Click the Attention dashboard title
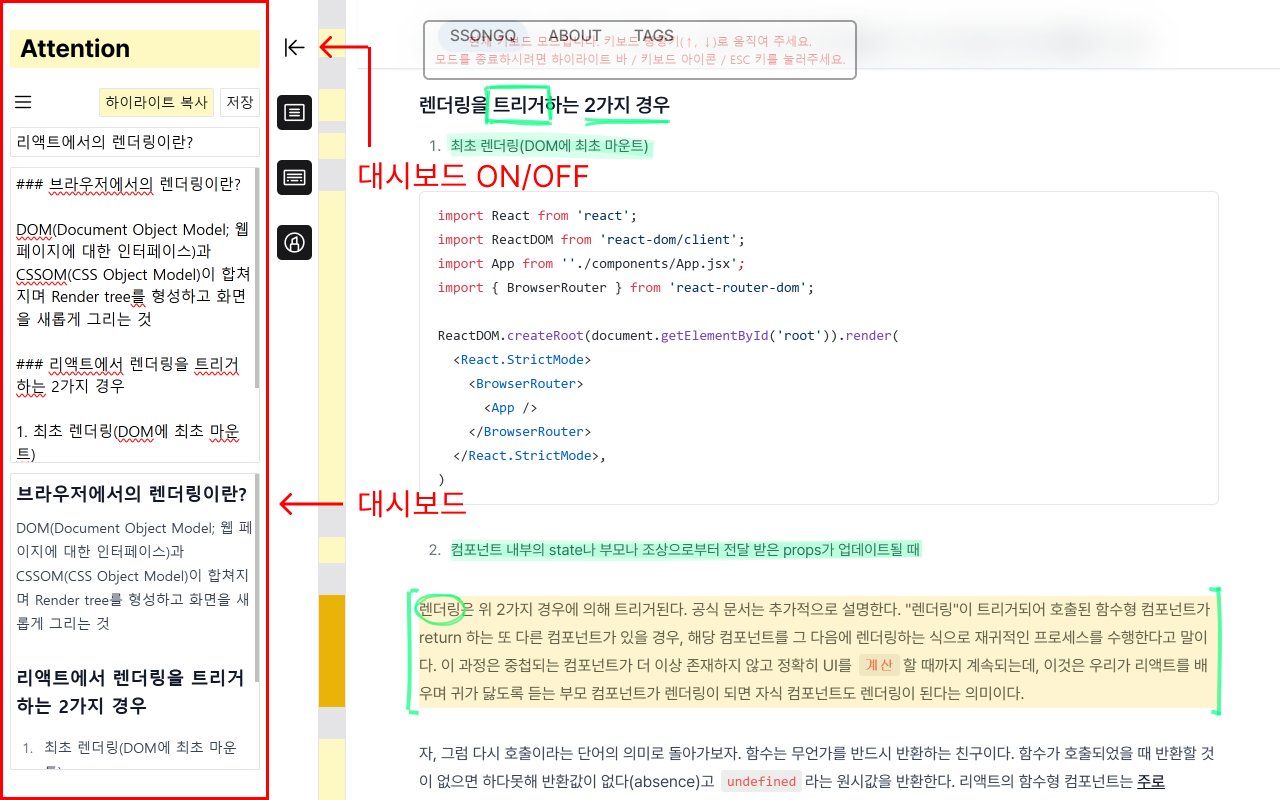The image size is (1280, 800). click(135, 49)
